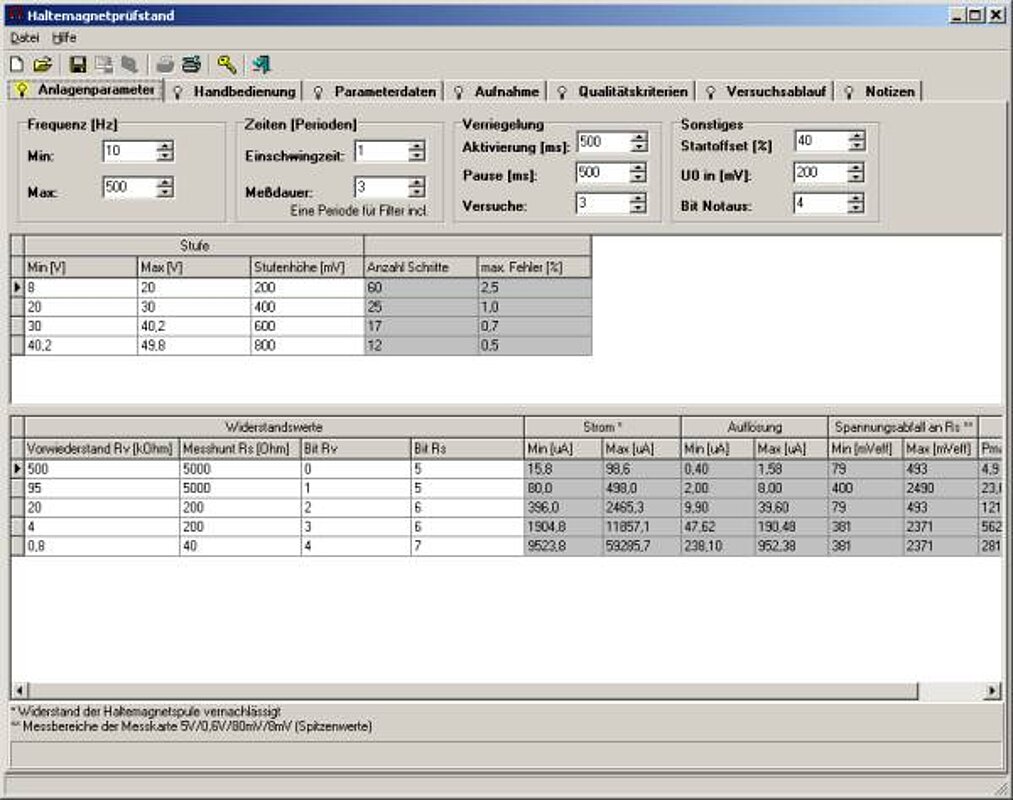Image resolution: width=1013 pixels, height=800 pixels.
Task: Select Stufenhöhe cell with value 800
Action: 307,346
